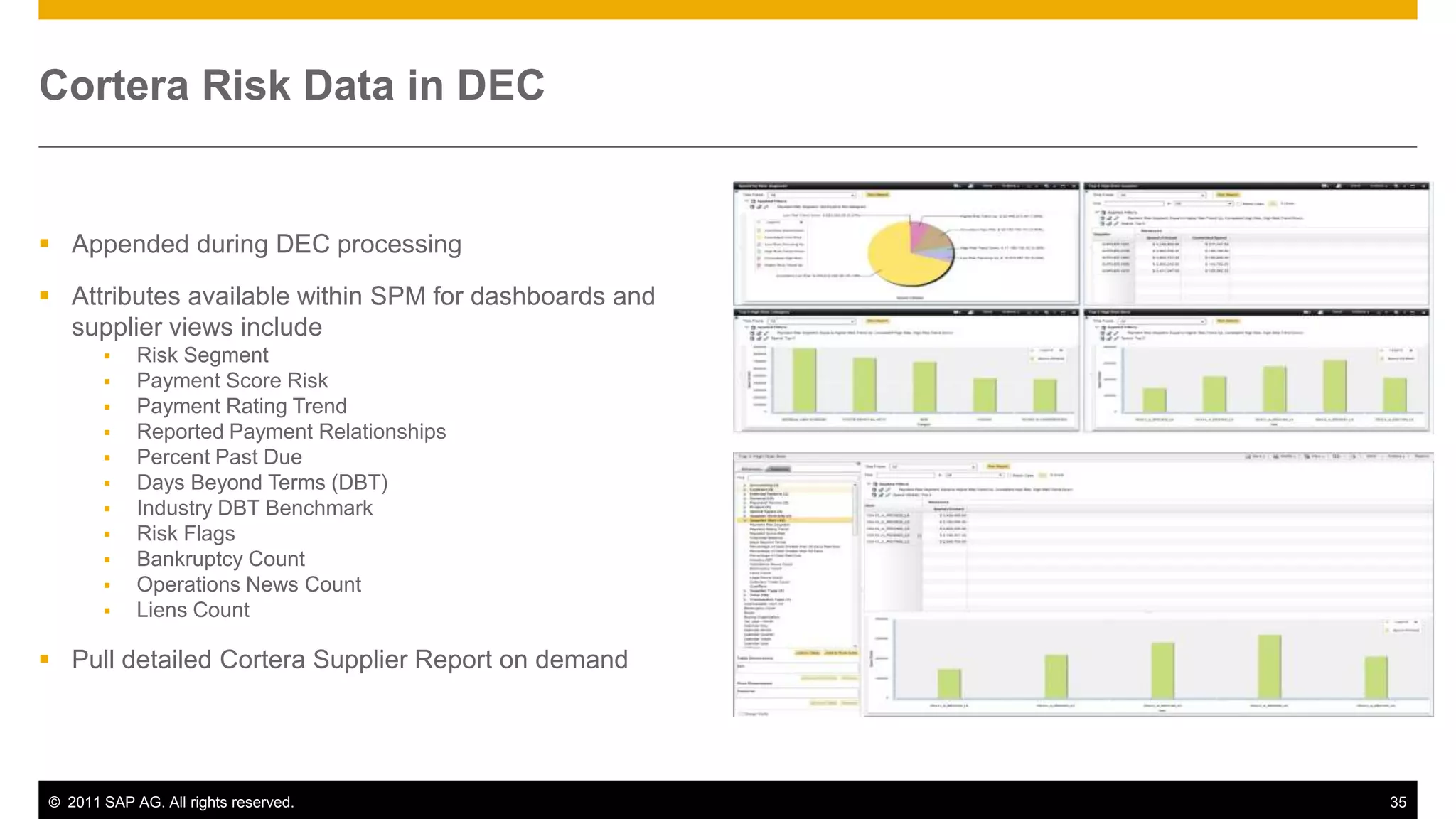The height and width of the screenshot is (819, 1456).
Task: Click the slide title Cortera Risk Data in DEC
Action: coord(291,85)
